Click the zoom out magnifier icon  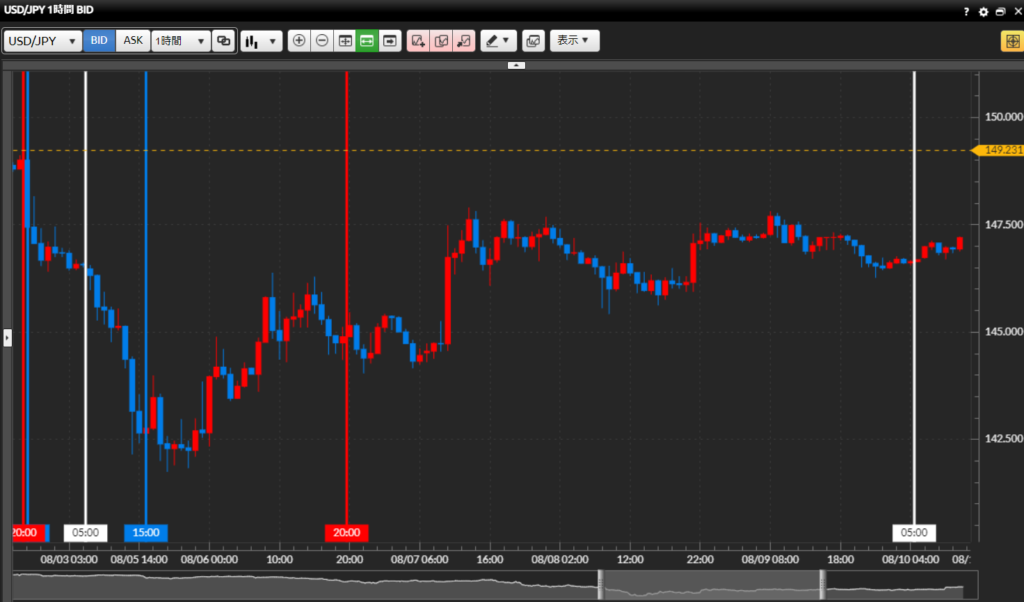coord(322,41)
